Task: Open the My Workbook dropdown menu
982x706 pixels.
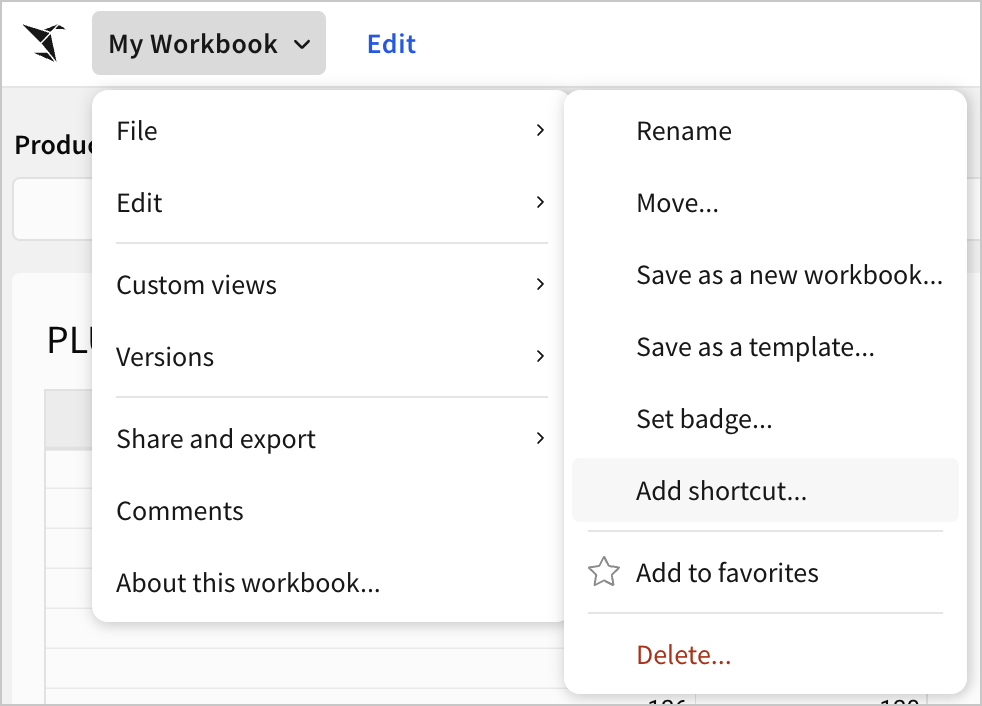Action: coord(209,44)
